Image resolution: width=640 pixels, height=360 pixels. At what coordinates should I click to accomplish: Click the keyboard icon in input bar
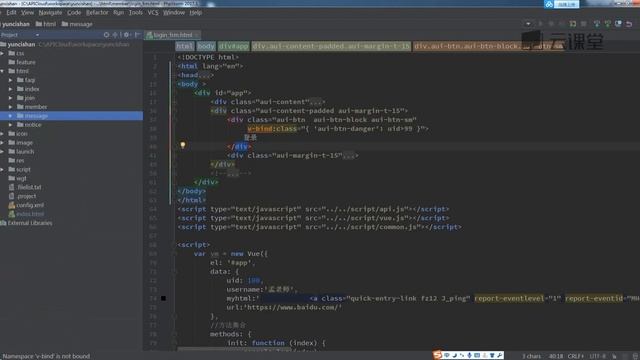click(x=477, y=356)
